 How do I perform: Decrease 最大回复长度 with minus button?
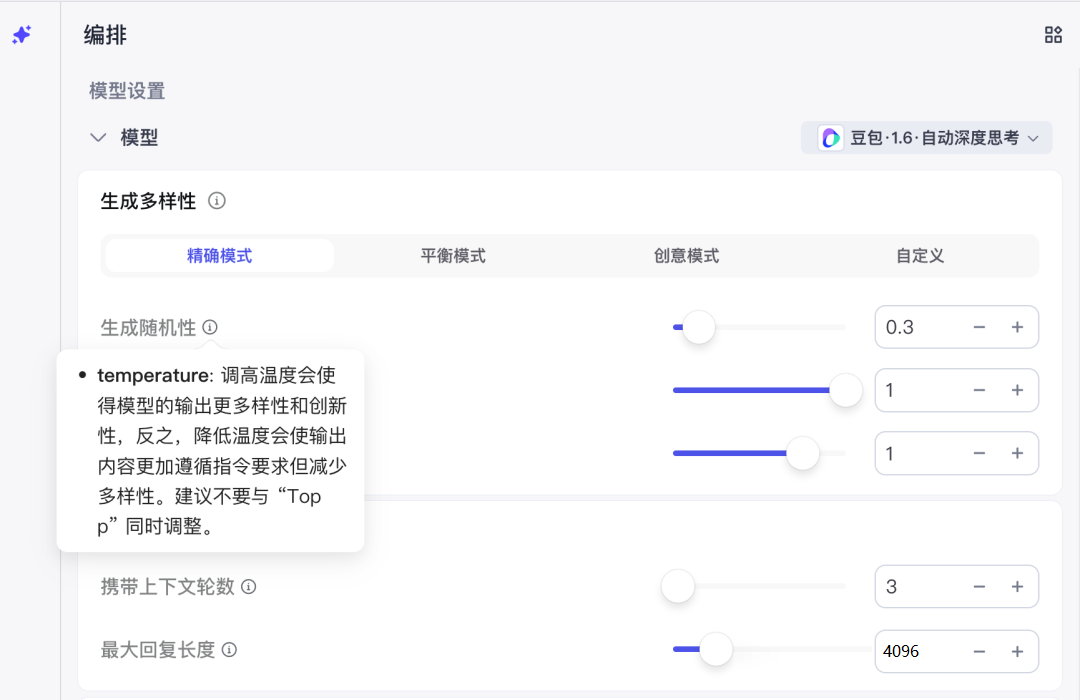(979, 651)
